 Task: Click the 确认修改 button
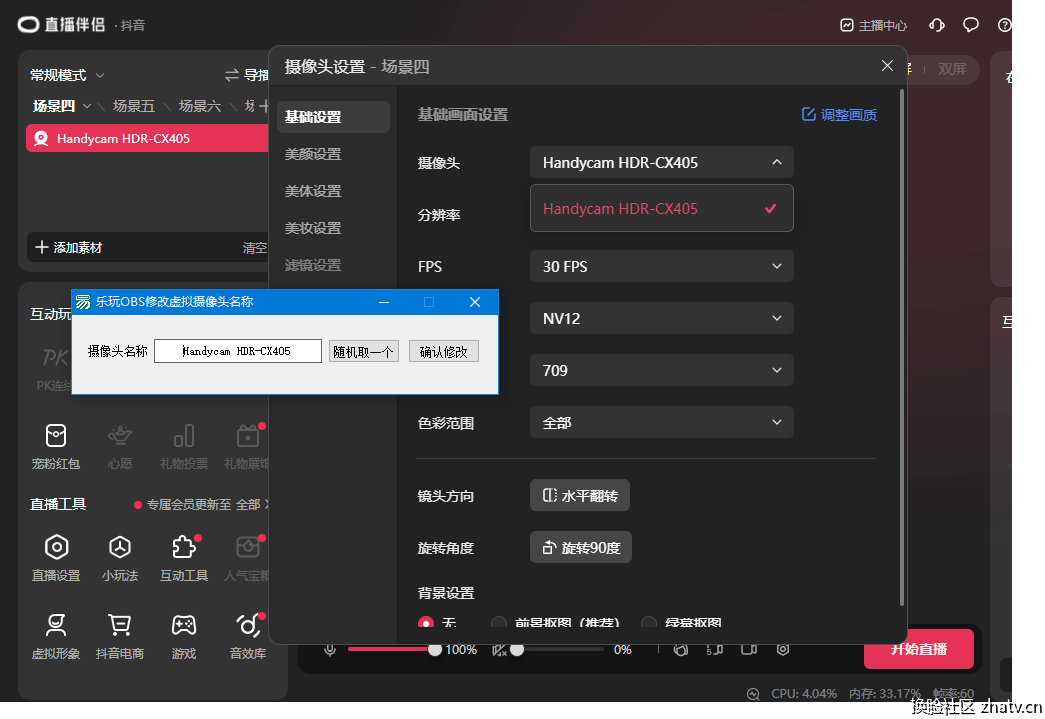443,351
